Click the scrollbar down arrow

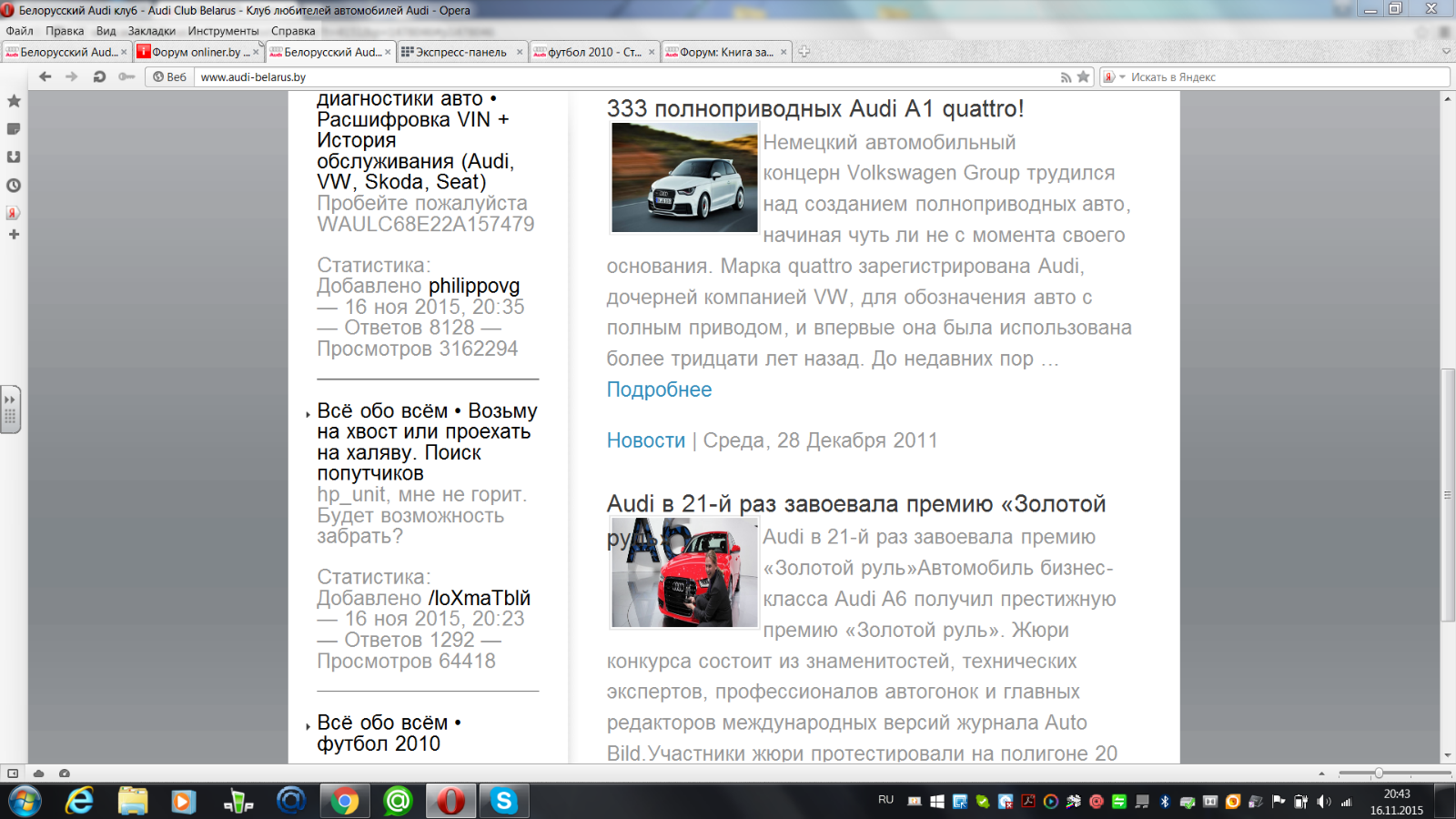click(x=1447, y=755)
